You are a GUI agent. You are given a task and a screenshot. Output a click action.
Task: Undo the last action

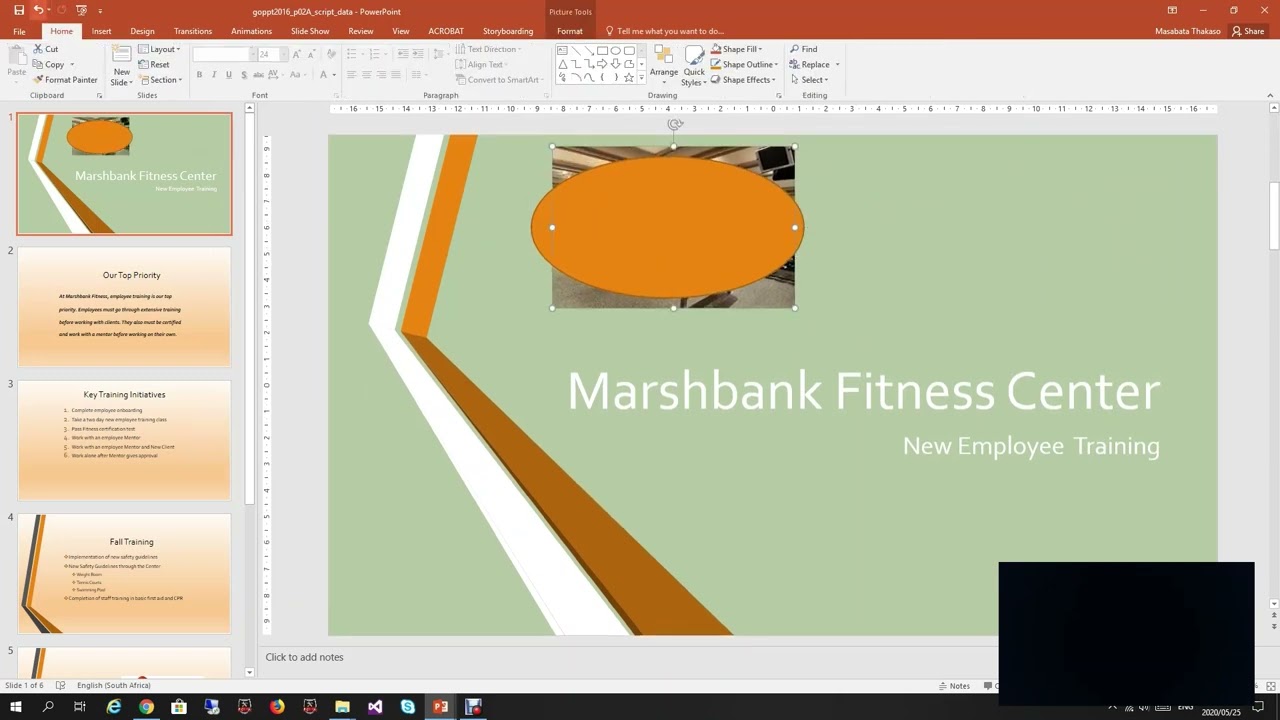(38, 10)
